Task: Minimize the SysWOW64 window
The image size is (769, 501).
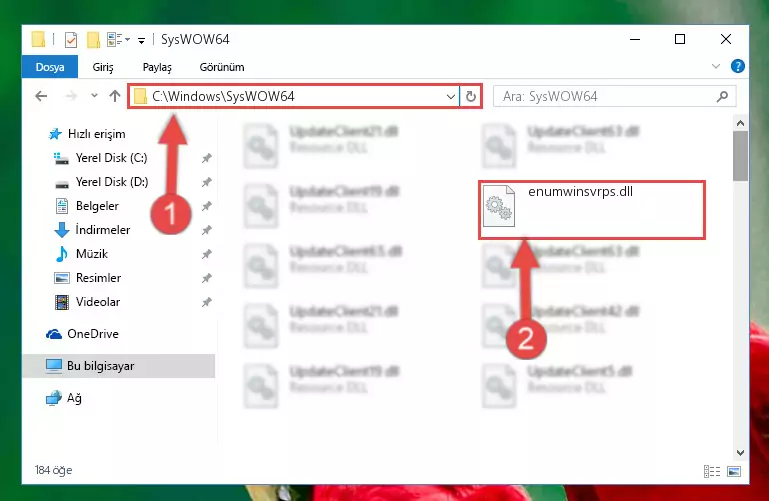Action: pos(635,39)
